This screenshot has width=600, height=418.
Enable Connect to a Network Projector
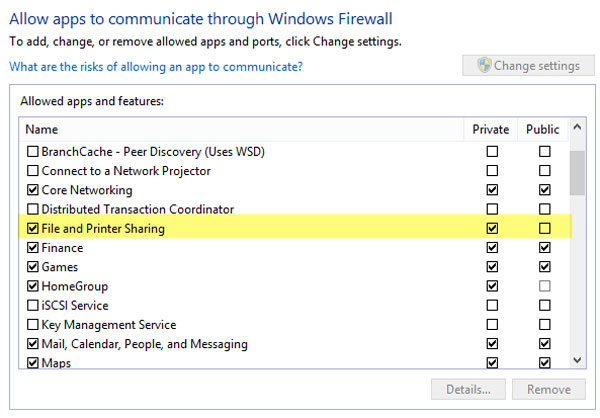click(33, 171)
